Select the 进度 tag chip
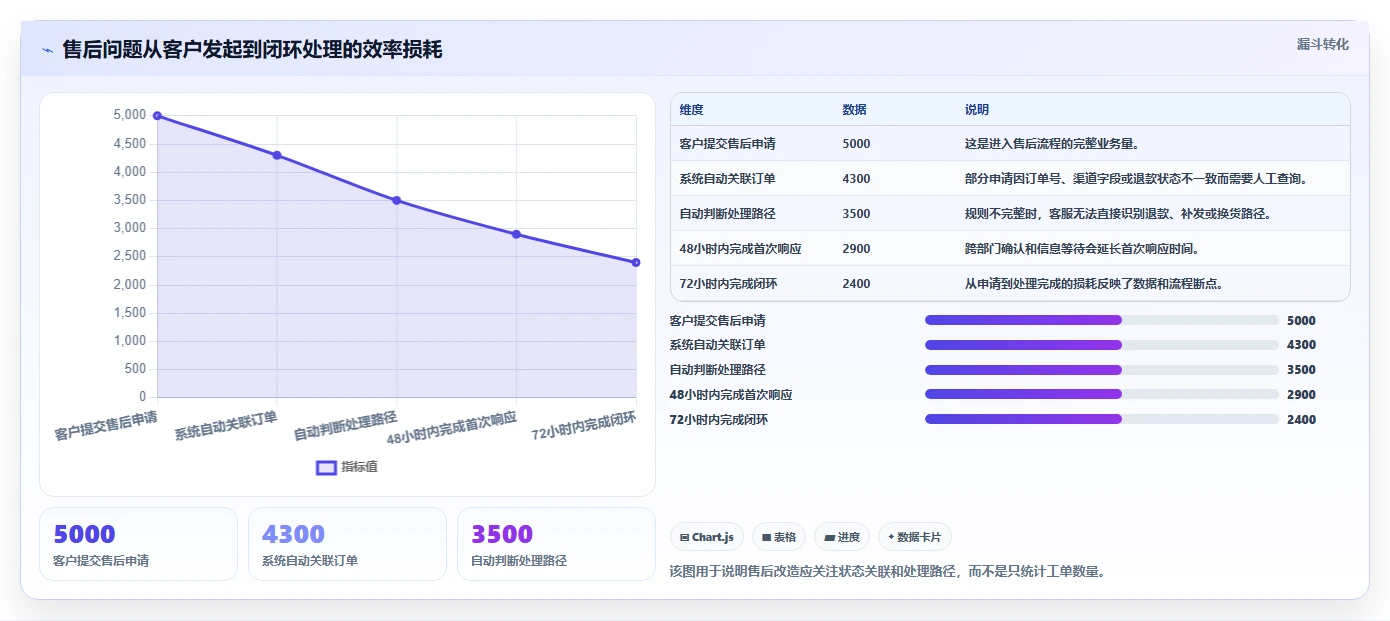The image size is (1390, 621). pyautogui.click(x=842, y=537)
